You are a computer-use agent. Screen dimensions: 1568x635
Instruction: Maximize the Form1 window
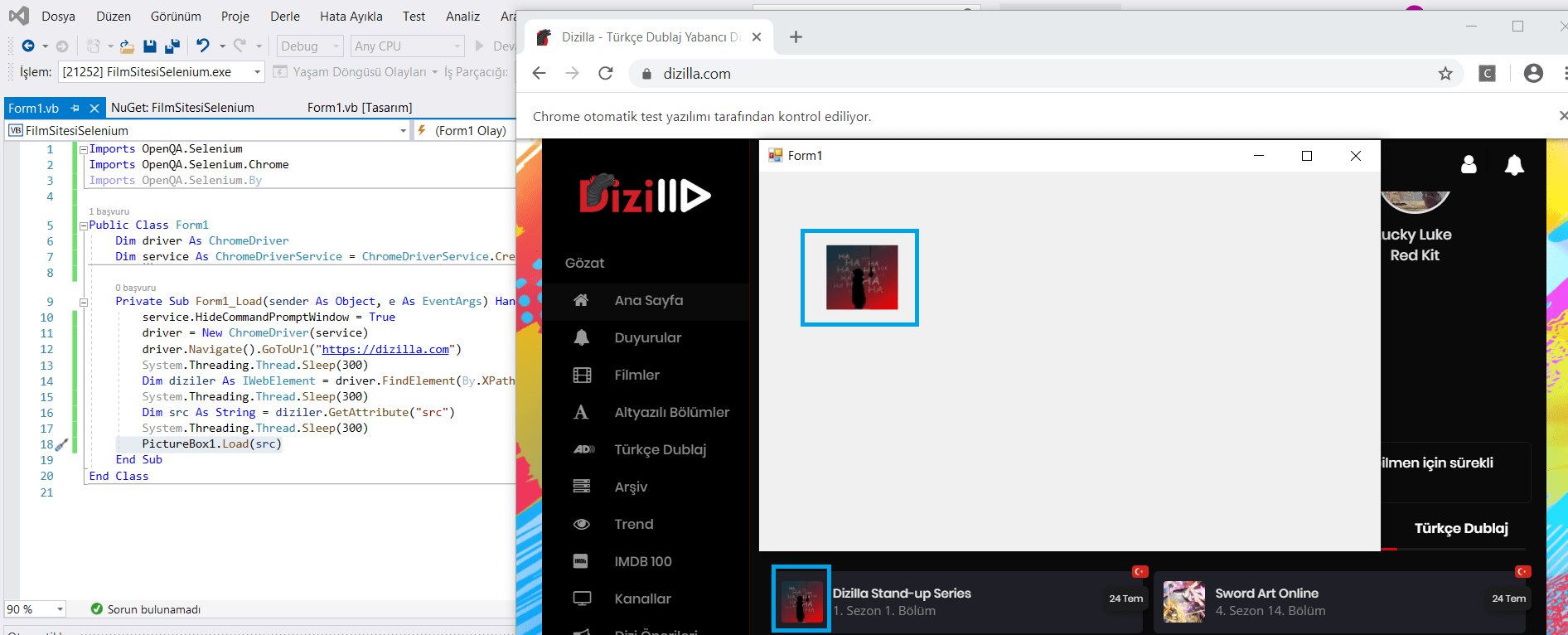[1307, 155]
